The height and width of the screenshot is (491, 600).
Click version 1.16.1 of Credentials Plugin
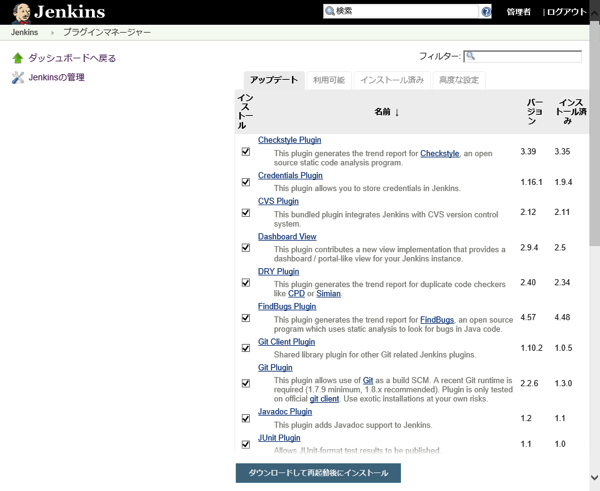tap(532, 182)
